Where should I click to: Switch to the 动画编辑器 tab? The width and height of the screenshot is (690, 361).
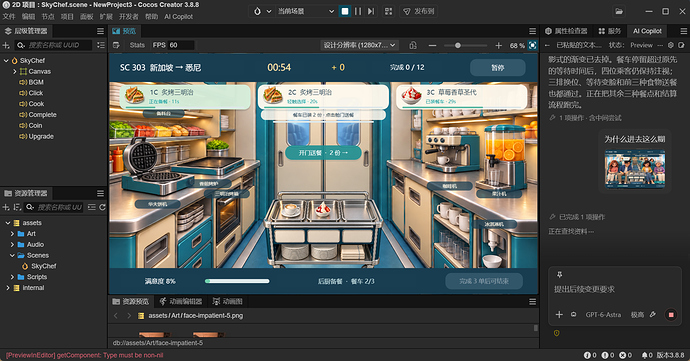(x=180, y=302)
